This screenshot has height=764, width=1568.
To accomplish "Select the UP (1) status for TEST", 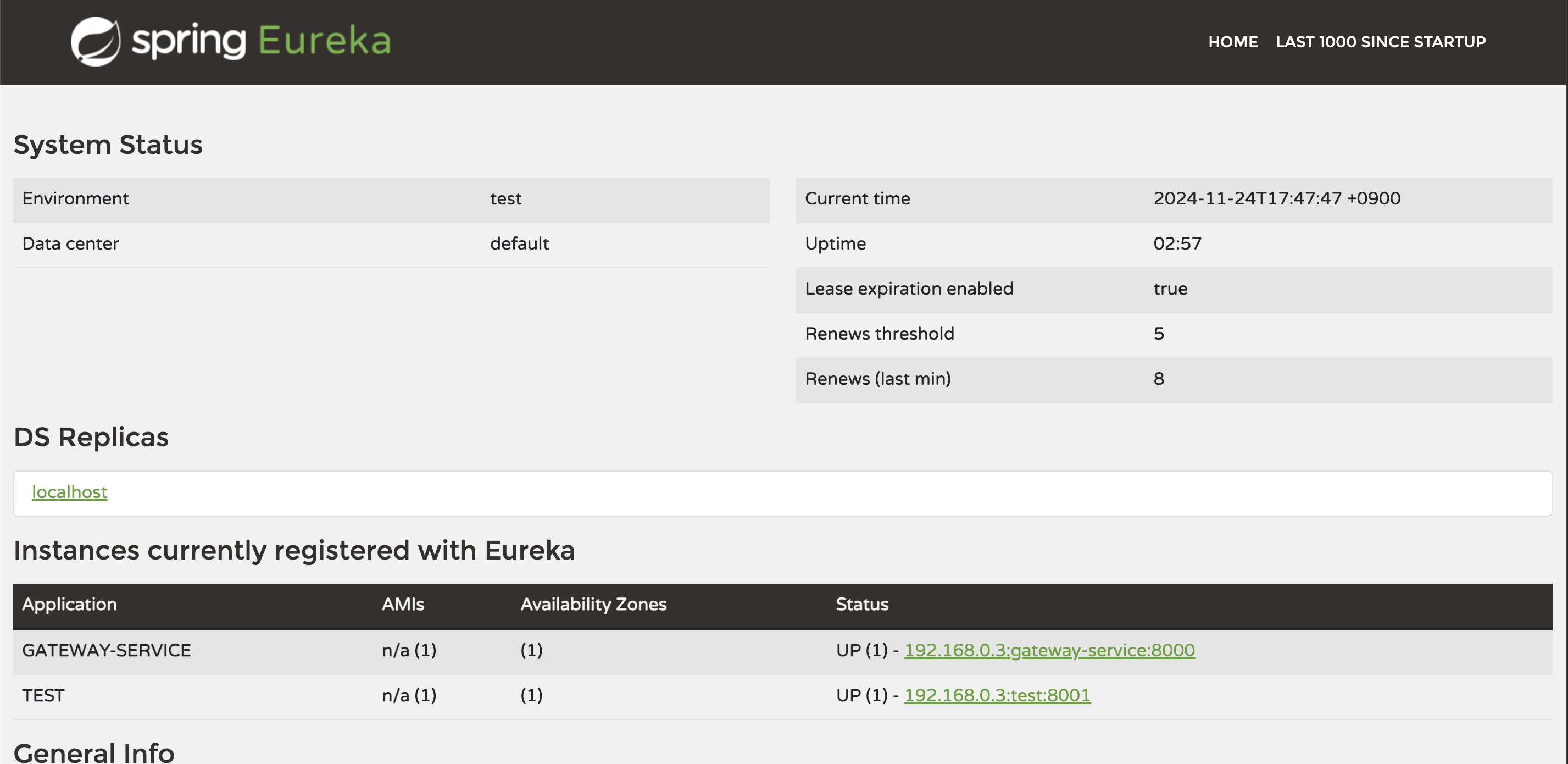I will [862, 695].
